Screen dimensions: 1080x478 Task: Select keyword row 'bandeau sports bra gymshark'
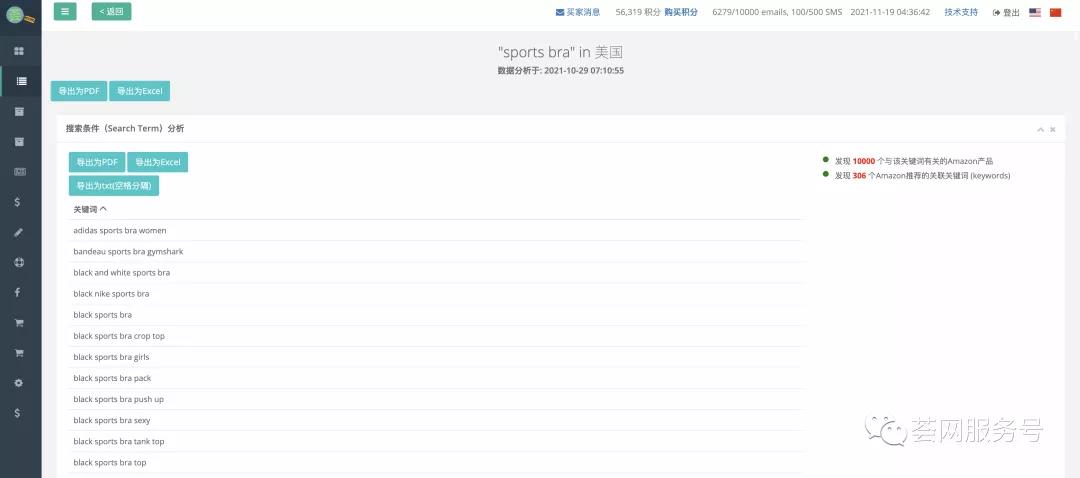pyautogui.click(x=435, y=251)
